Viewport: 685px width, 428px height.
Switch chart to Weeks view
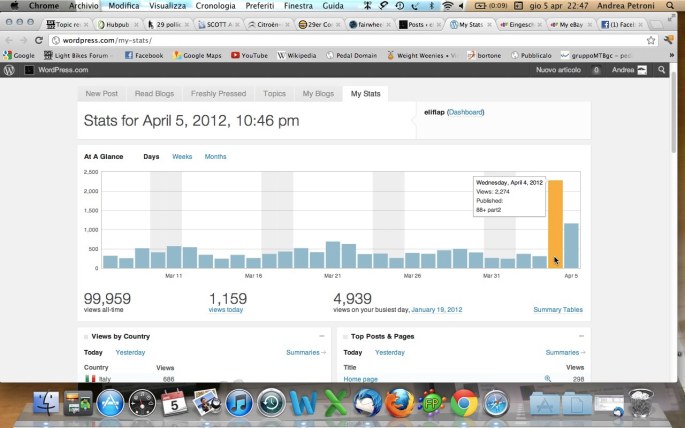[182, 157]
